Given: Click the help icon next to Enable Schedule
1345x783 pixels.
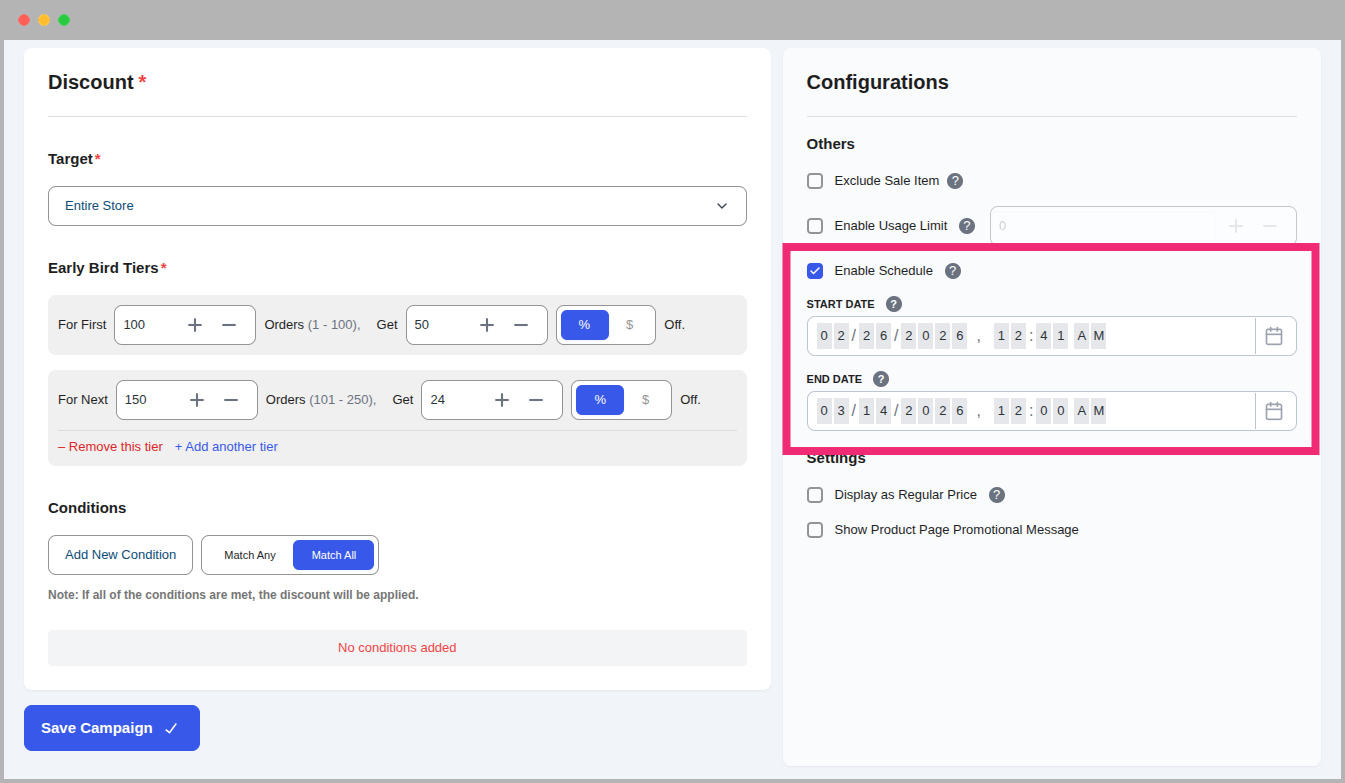Looking at the screenshot, I should click(953, 270).
